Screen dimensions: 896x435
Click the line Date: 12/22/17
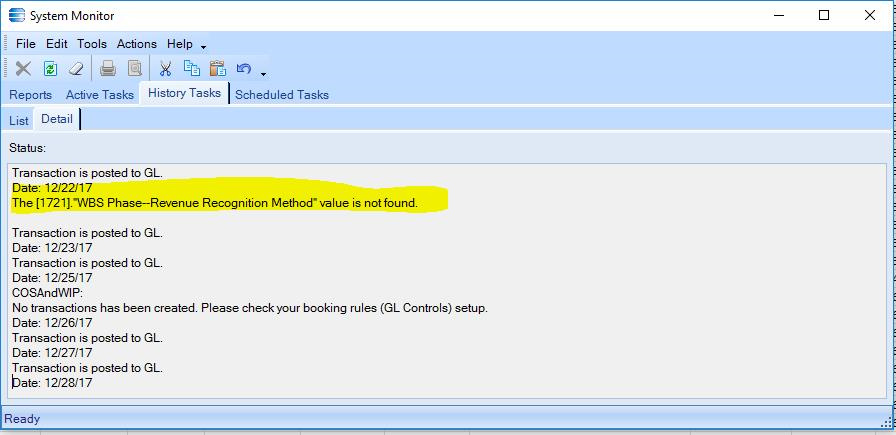pyautogui.click(x=52, y=187)
